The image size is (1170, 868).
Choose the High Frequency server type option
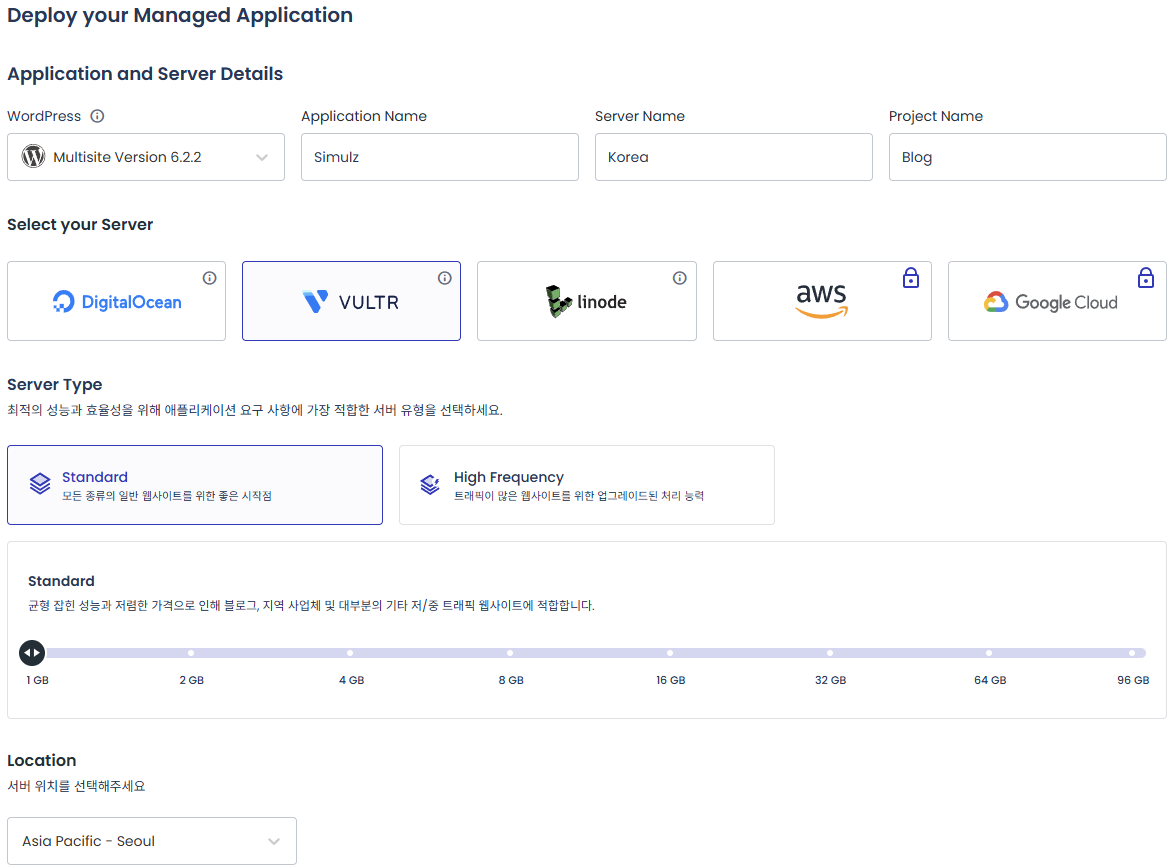(x=586, y=485)
